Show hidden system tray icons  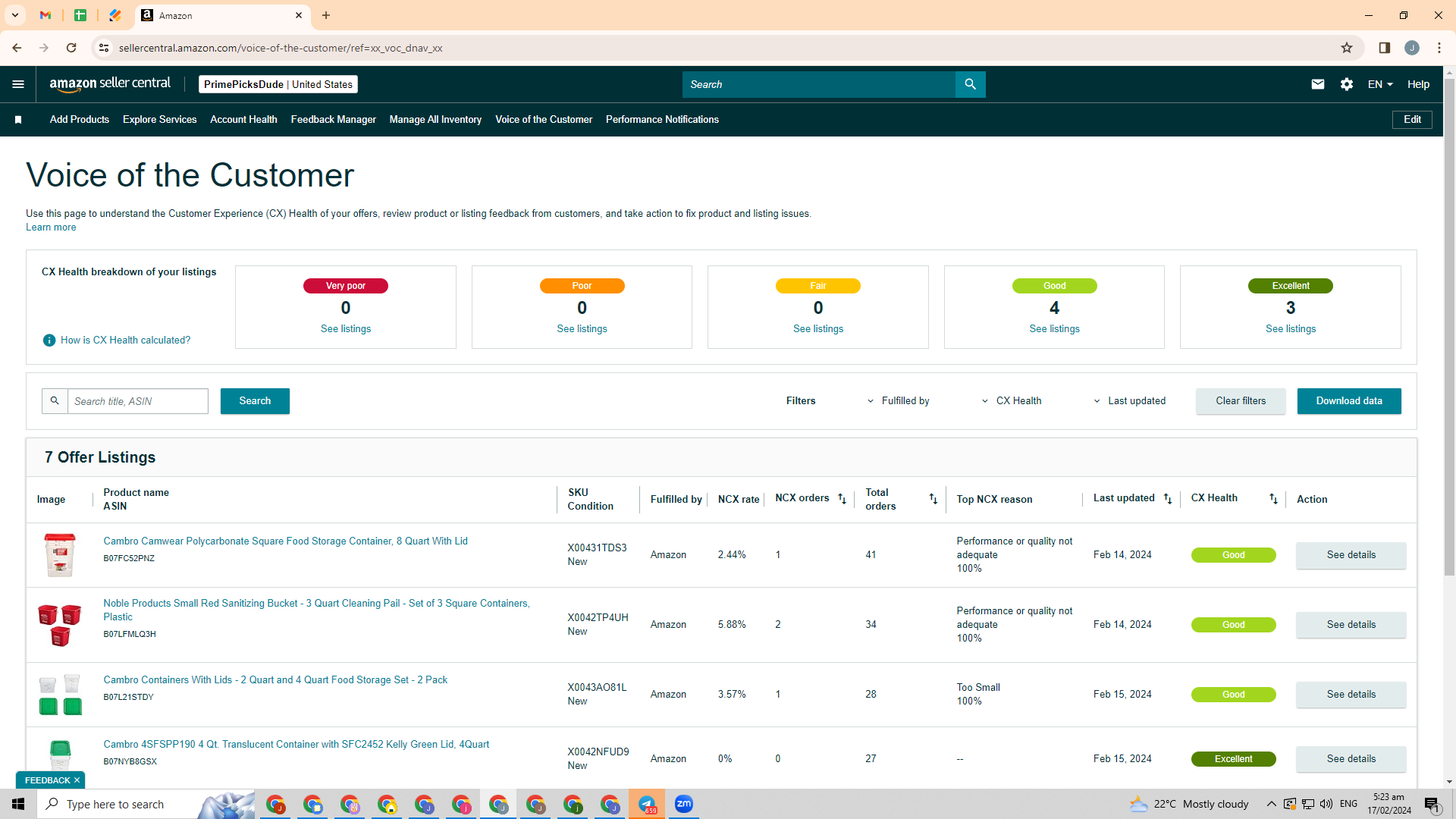(1271, 804)
